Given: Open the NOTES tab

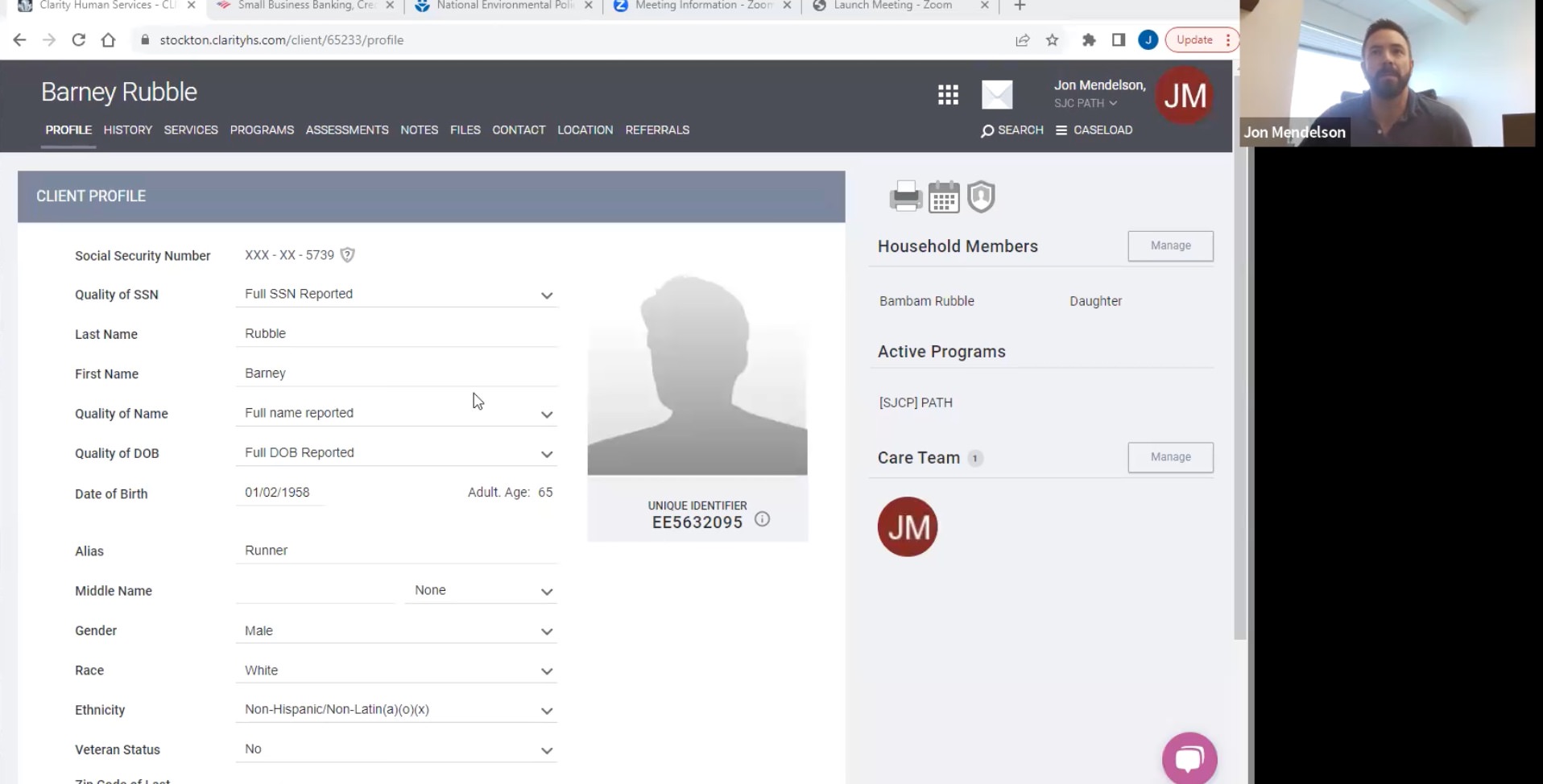Looking at the screenshot, I should click(x=420, y=130).
